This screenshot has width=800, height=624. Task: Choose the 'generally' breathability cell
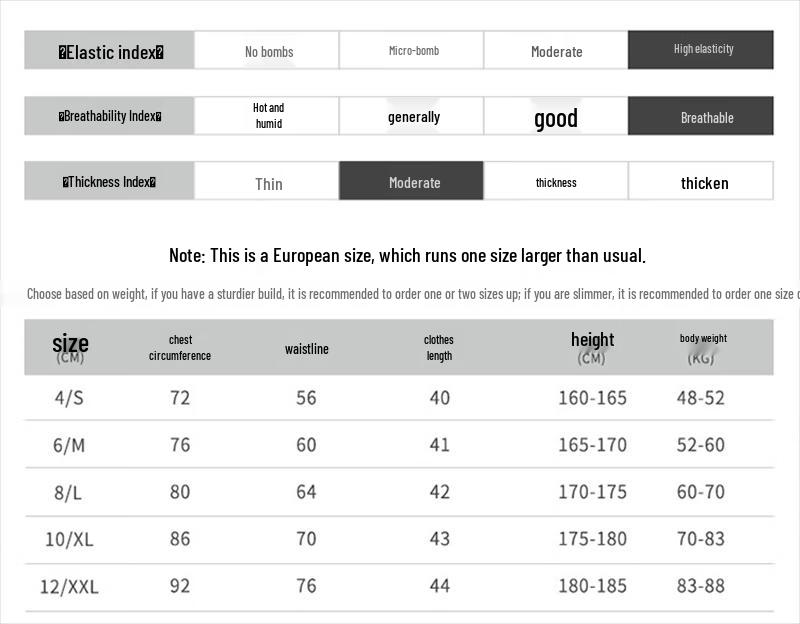point(413,117)
